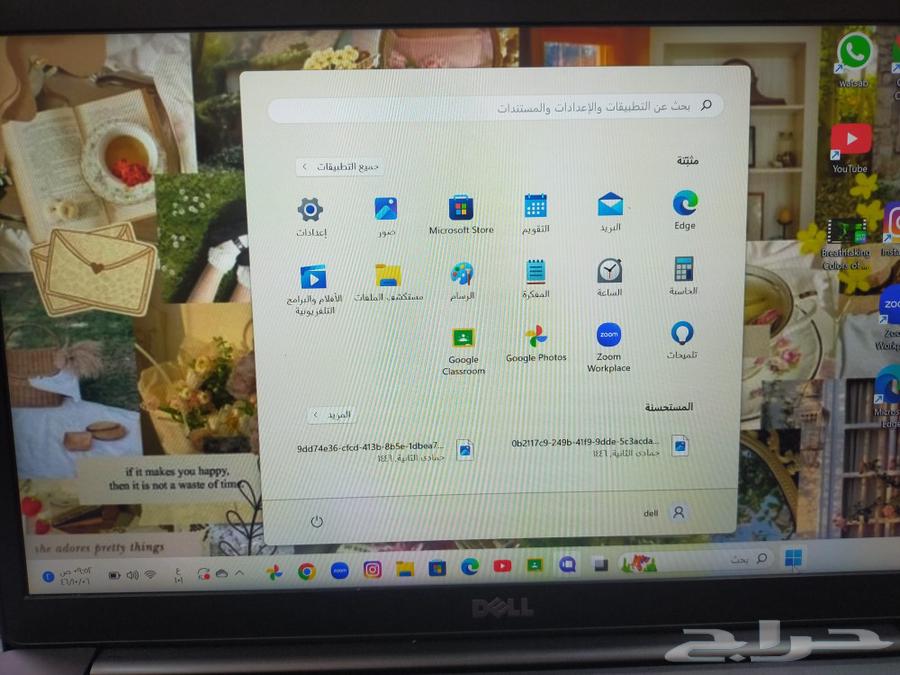900x675 pixels.
Task: Open Google Photos on taskbar
Action: [274, 572]
